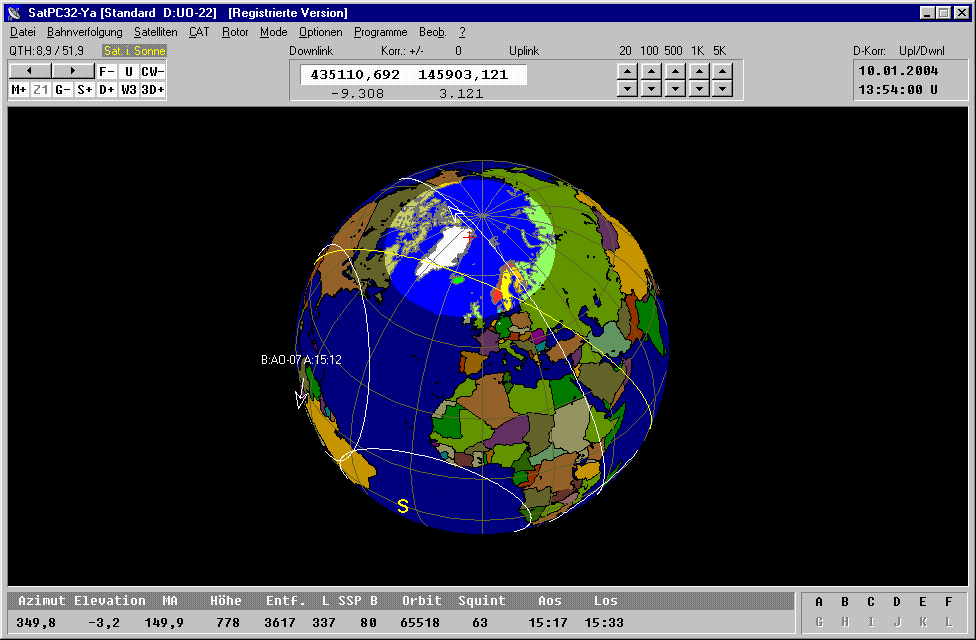Click the yellow 'Sat. i. Sonne' indicator
This screenshot has height=640, width=976.
[x=134, y=51]
